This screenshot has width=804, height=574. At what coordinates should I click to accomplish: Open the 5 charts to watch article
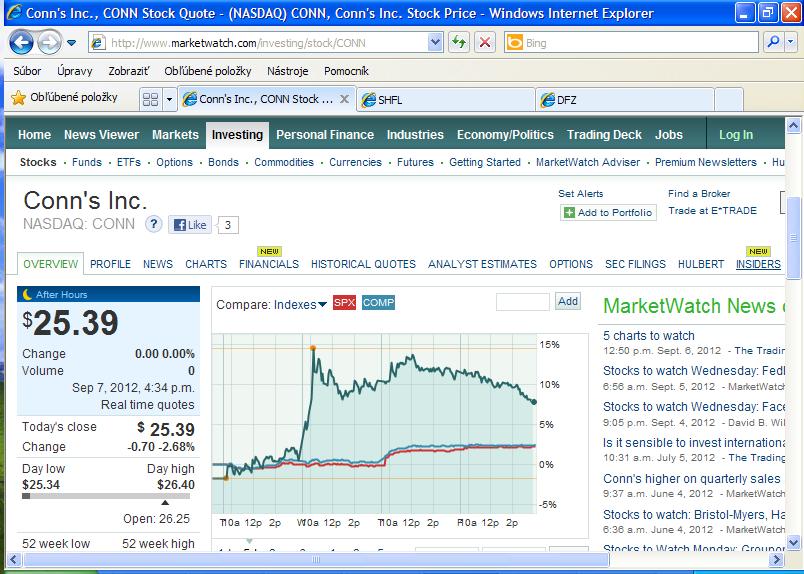pyautogui.click(x=649, y=336)
